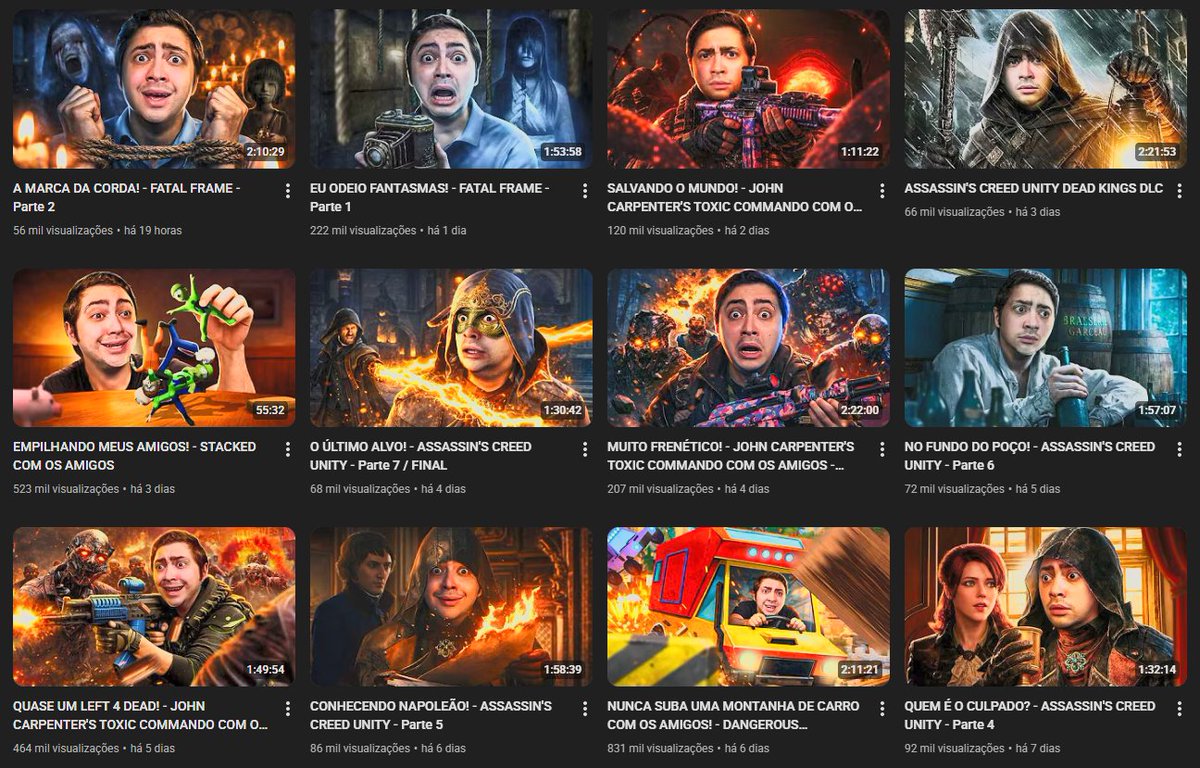Open options menu for QUASE UM LEFT 4 DEAD video
Screen dimensions: 1200x768
coord(288,709)
